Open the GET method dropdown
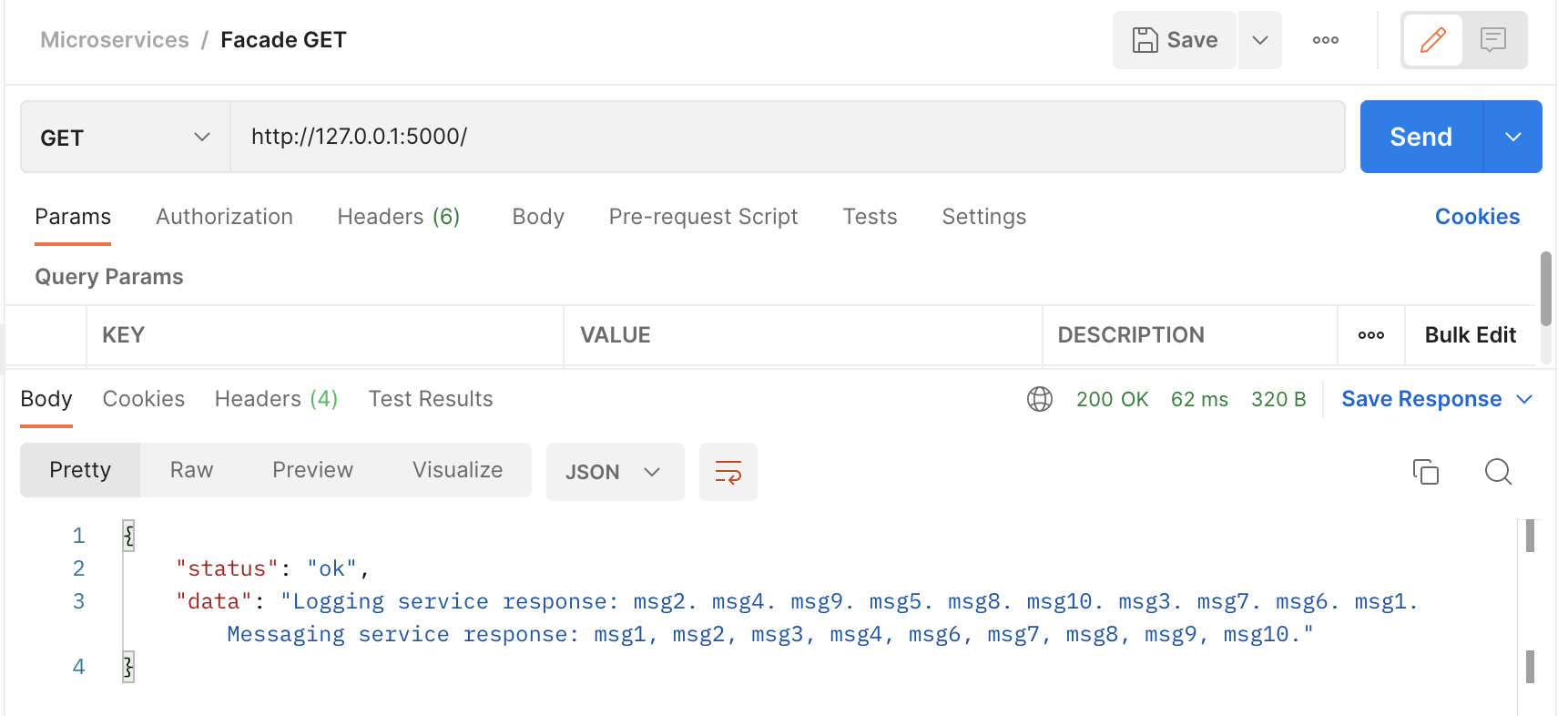This screenshot has height=716, width=1568. pyautogui.click(x=125, y=138)
